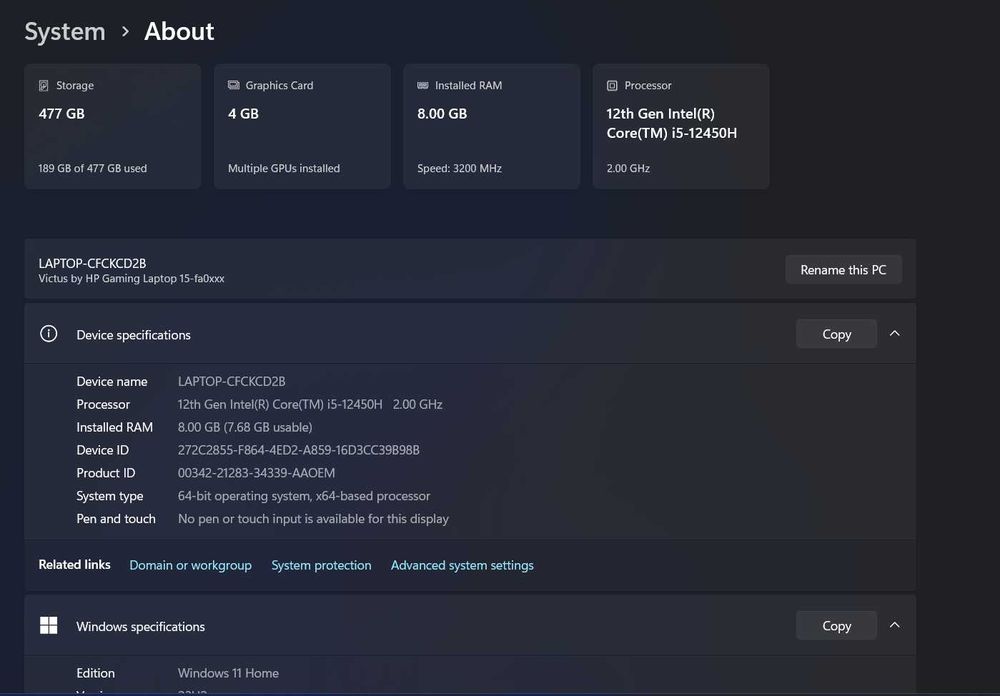Open Advanced system settings link
The height and width of the screenshot is (696, 1000).
(x=462, y=565)
